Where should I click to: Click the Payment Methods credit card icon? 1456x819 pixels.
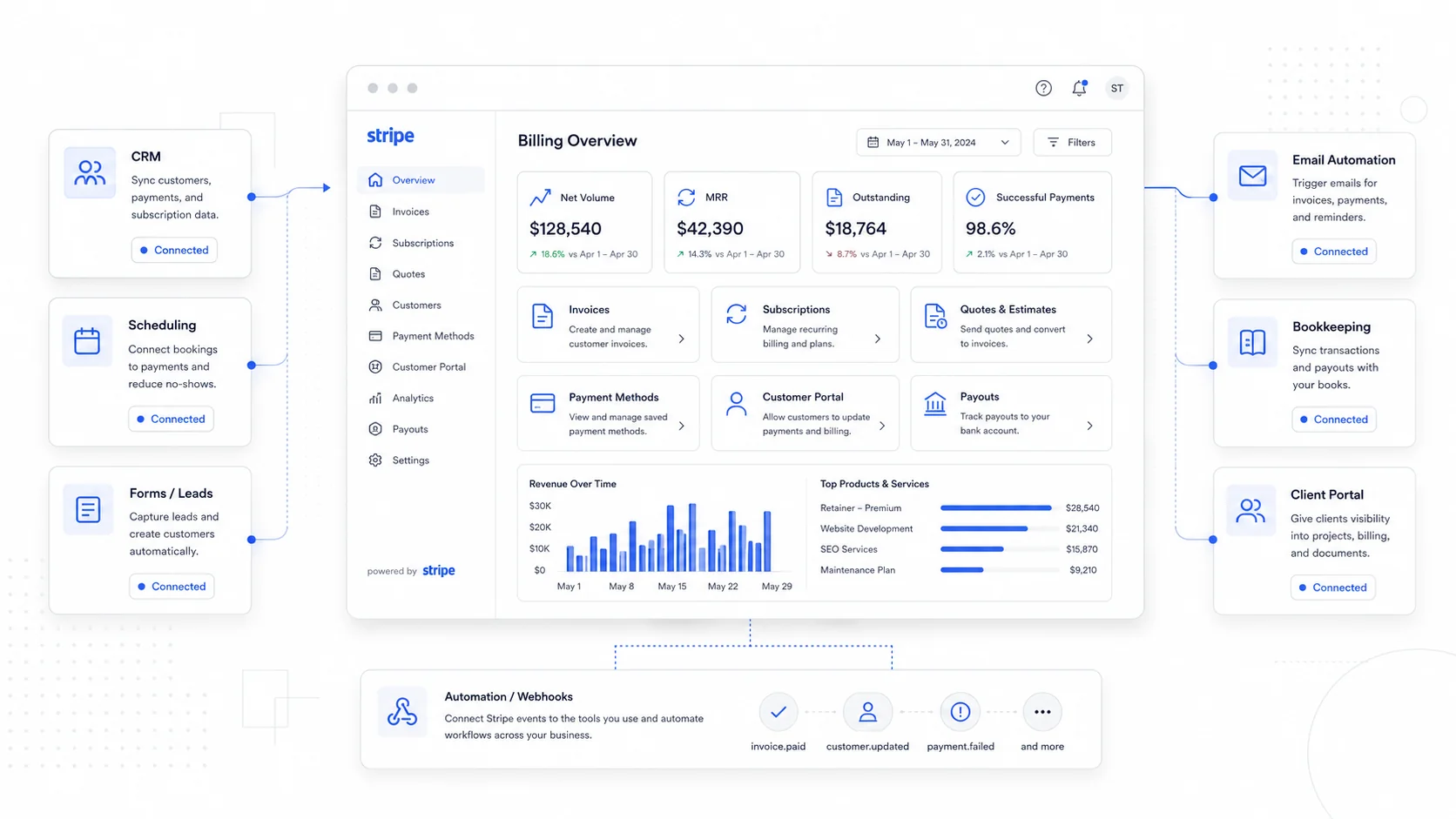click(543, 404)
